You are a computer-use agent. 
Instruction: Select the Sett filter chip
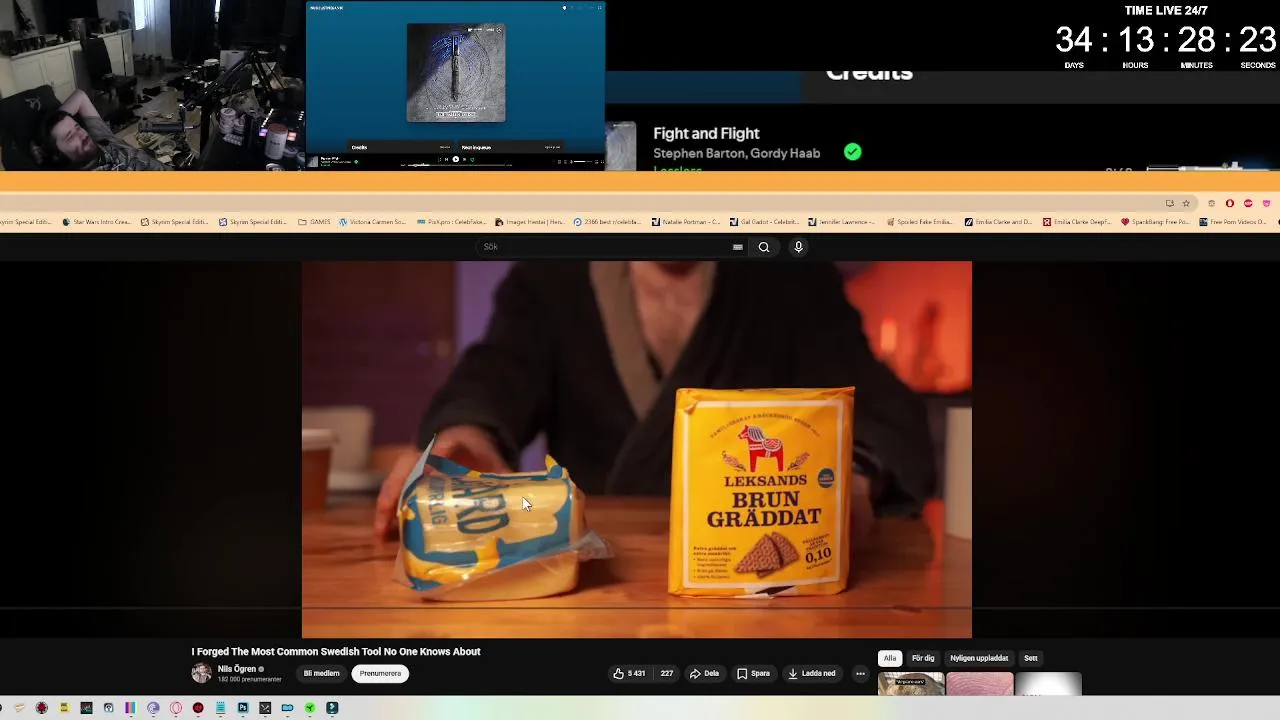pyautogui.click(x=1031, y=658)
